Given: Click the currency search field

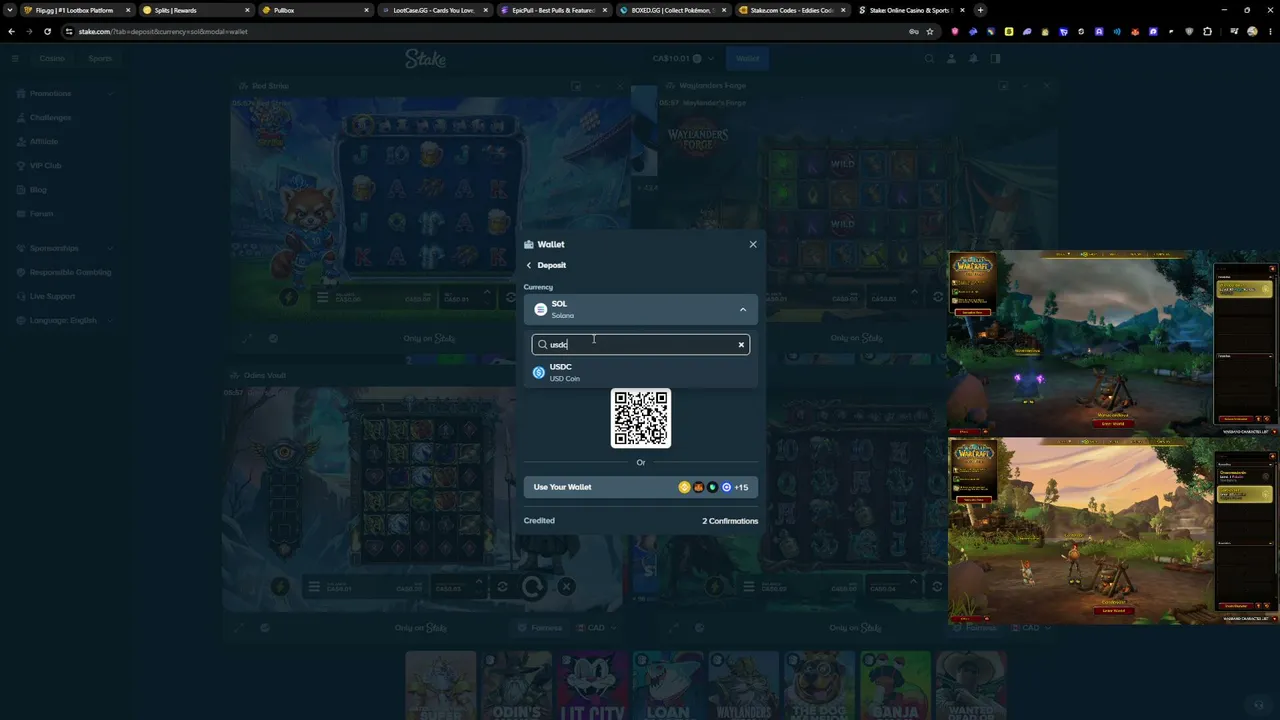Looking at the screenshot, I should pos(640,345).
